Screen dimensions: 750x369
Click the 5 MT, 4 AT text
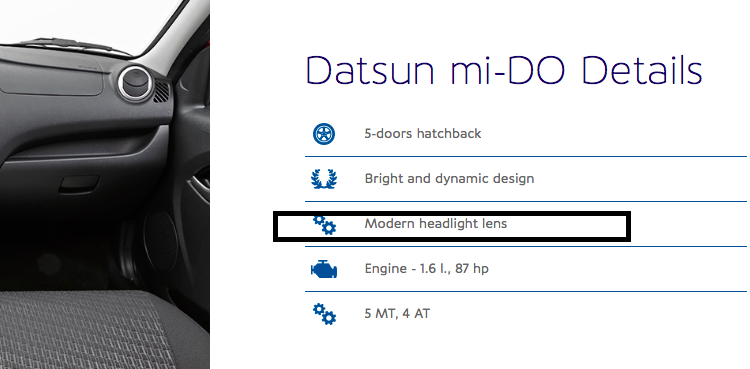397,314
